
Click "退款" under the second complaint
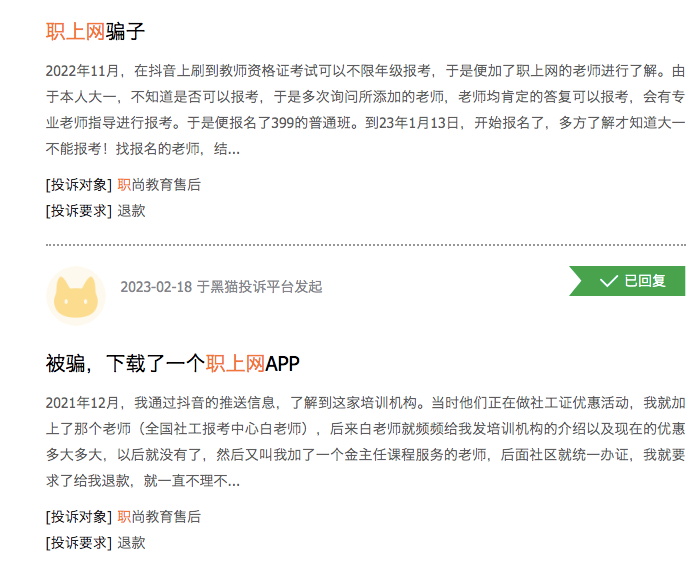tap(131, 543)
